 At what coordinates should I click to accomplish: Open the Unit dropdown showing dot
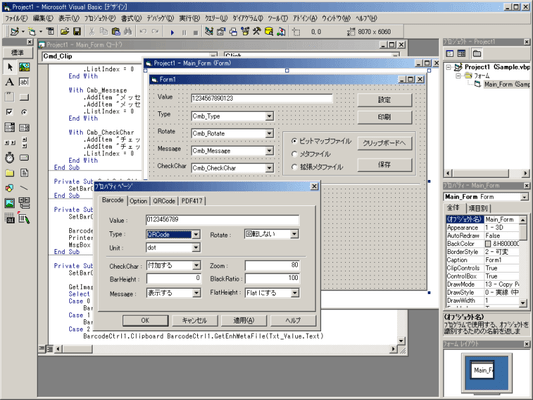(x=196, y=248)
